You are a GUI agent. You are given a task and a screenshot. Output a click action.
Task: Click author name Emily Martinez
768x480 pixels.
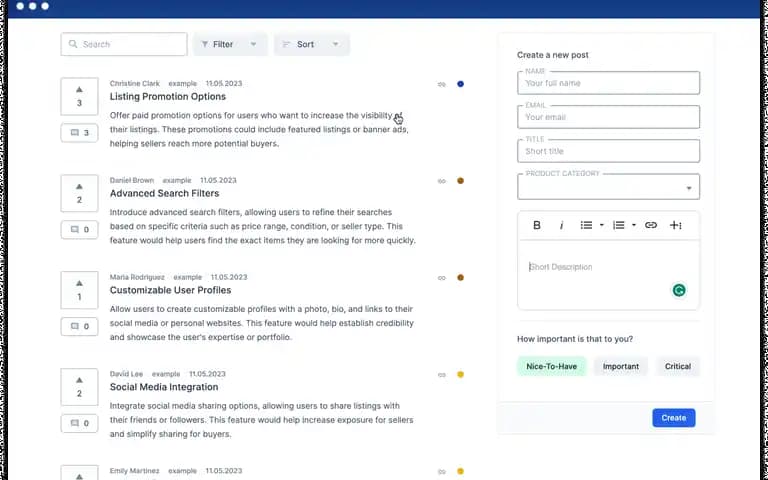coord(134,471)
